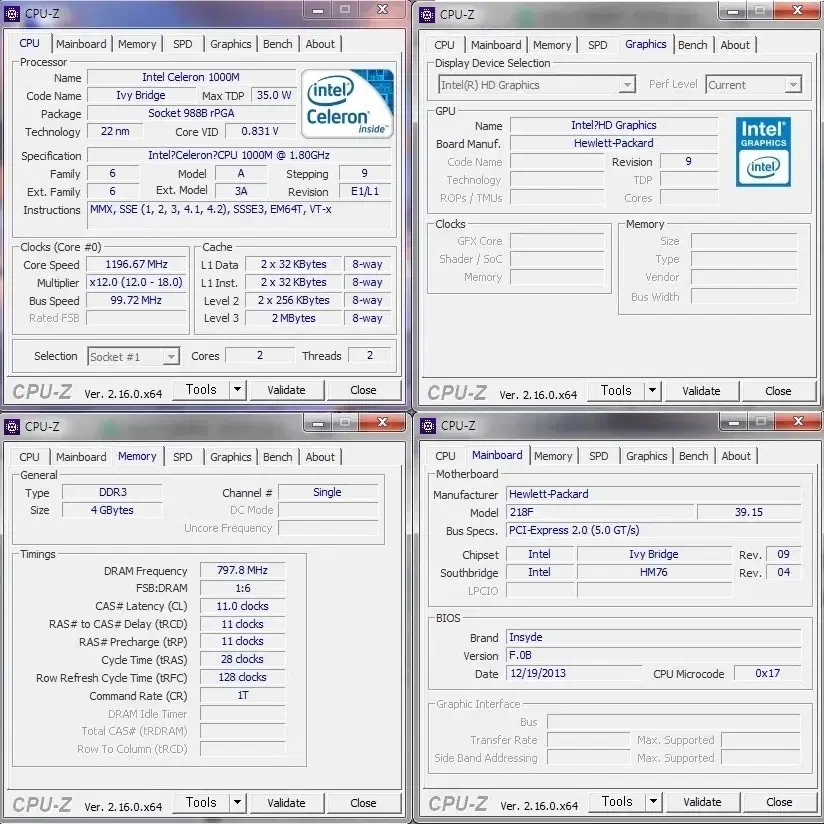Expand Tools dropdown arrow in processor window
824x824 pixels.
[236, 390]
